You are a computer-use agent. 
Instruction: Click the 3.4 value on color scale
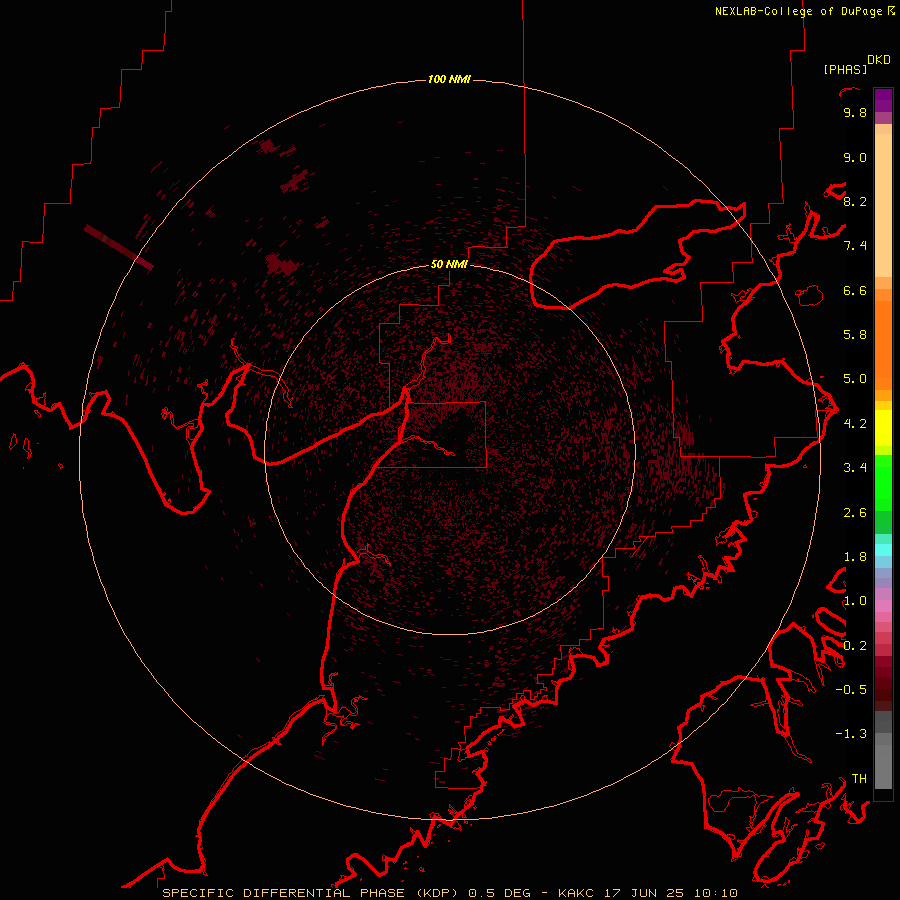click(855, 468)
